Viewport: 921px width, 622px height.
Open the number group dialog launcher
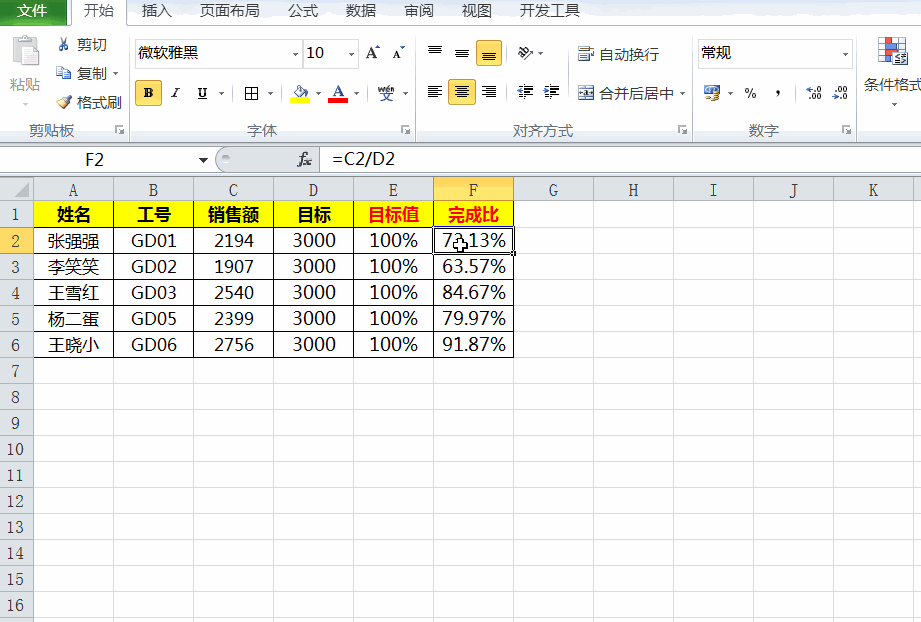846,130
